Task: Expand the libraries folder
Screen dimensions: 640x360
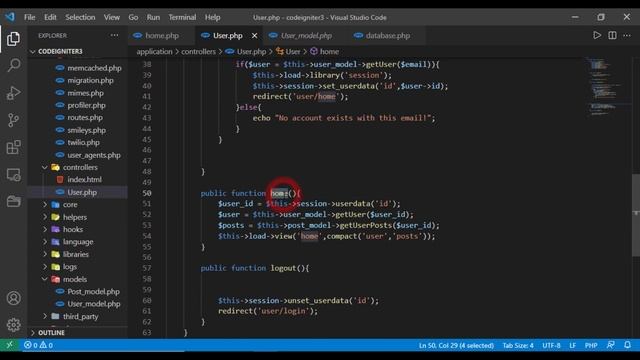Action: (x=76, y=254)
